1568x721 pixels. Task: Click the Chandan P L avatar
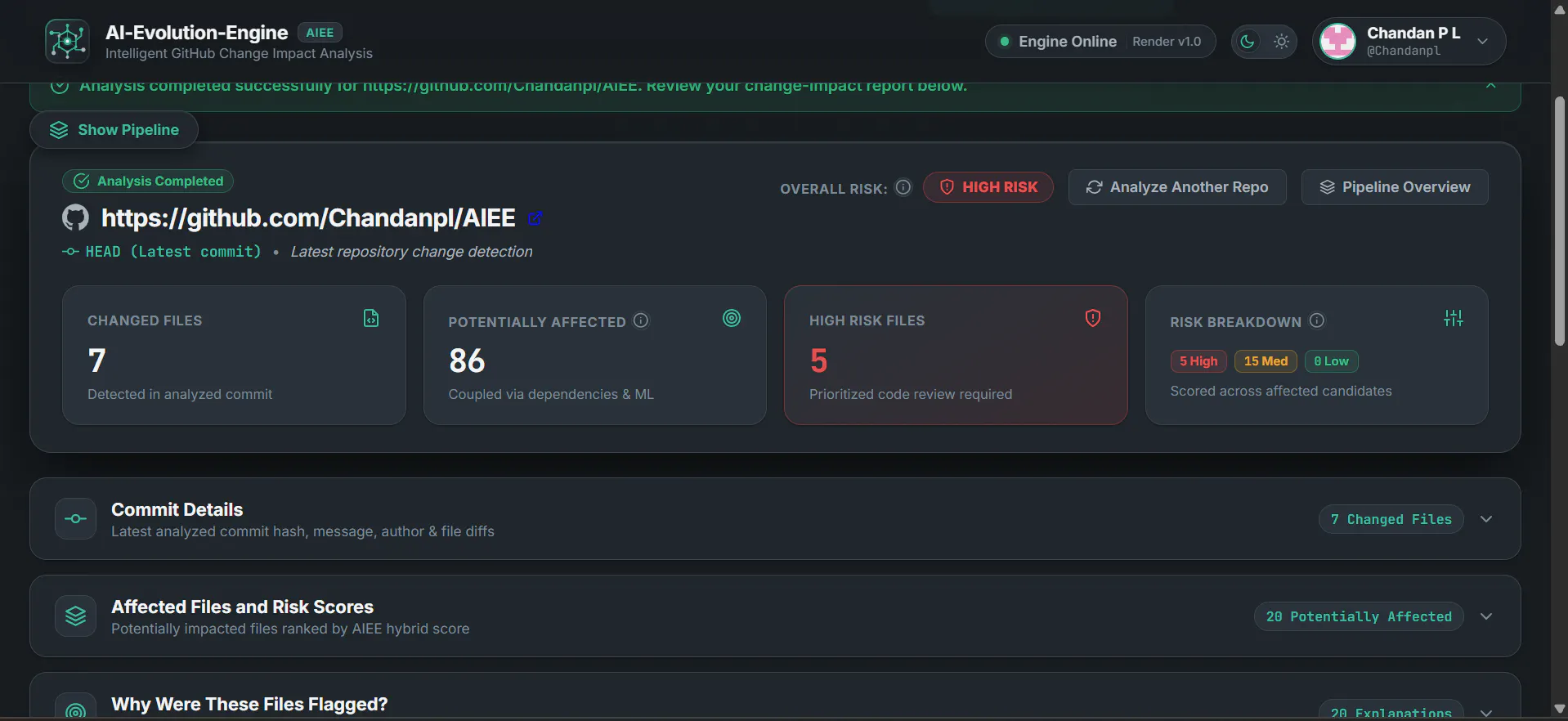pyautogui.click(x=1338, y=41)
